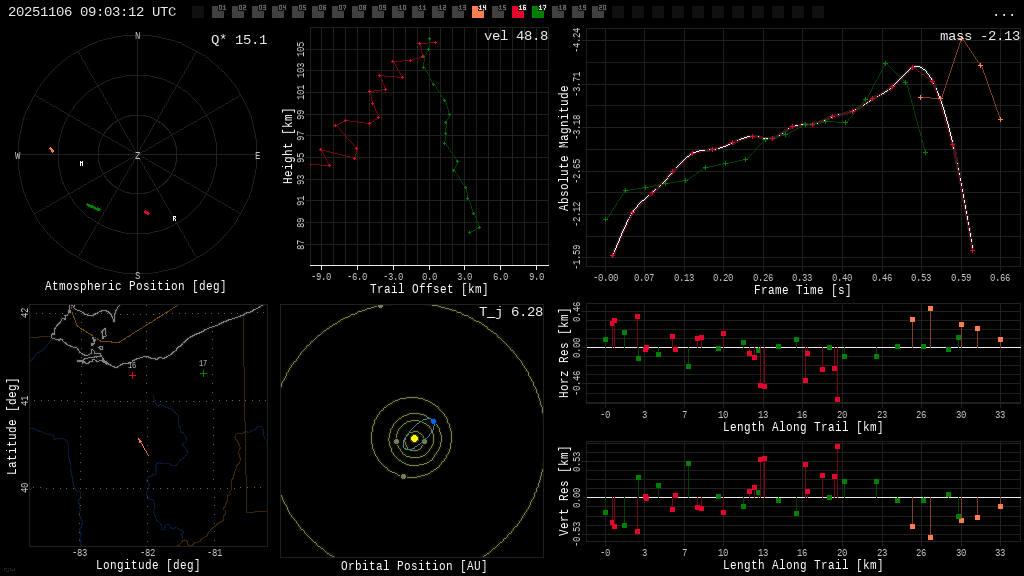1024x576 pixels.
Task: Click the Latitude [deg] axis label
Action: [x=11, y=426]
